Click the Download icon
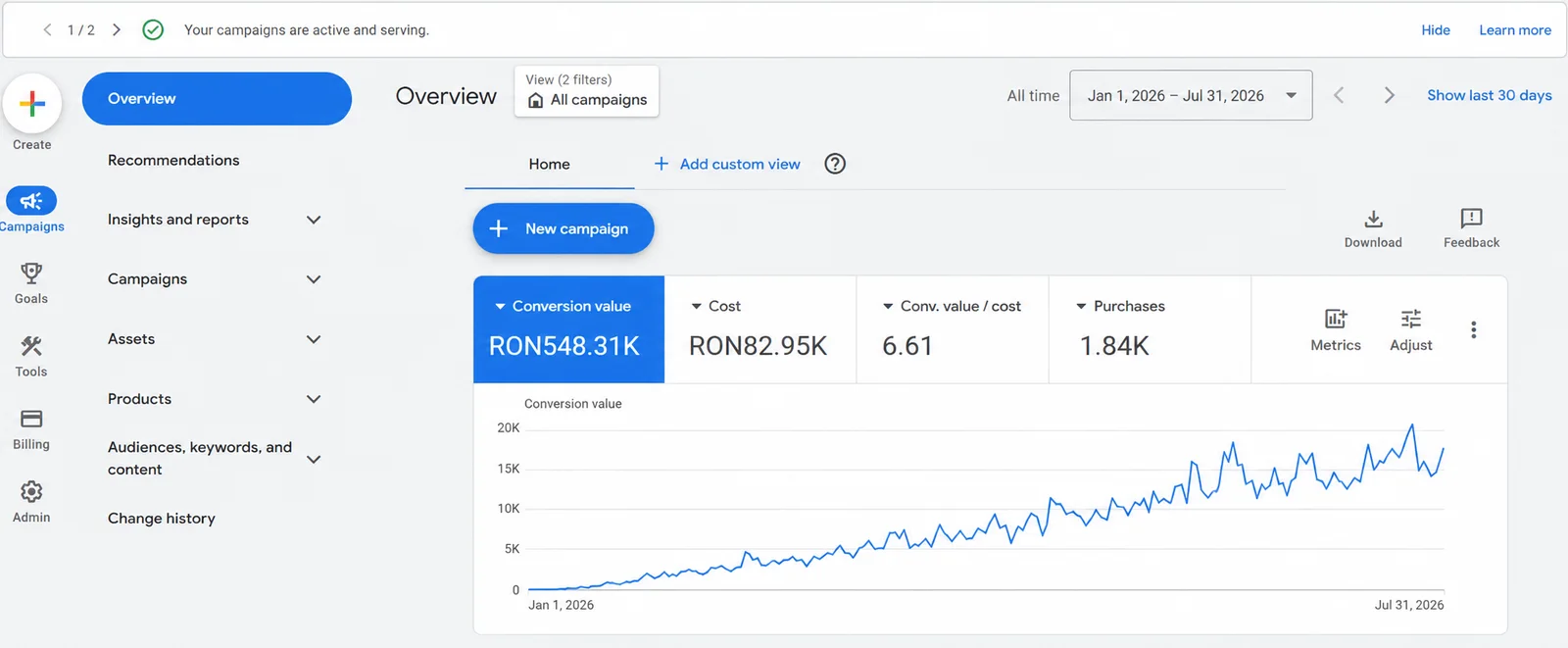This screenshot has height=648, width=1568. point(1373,219)
